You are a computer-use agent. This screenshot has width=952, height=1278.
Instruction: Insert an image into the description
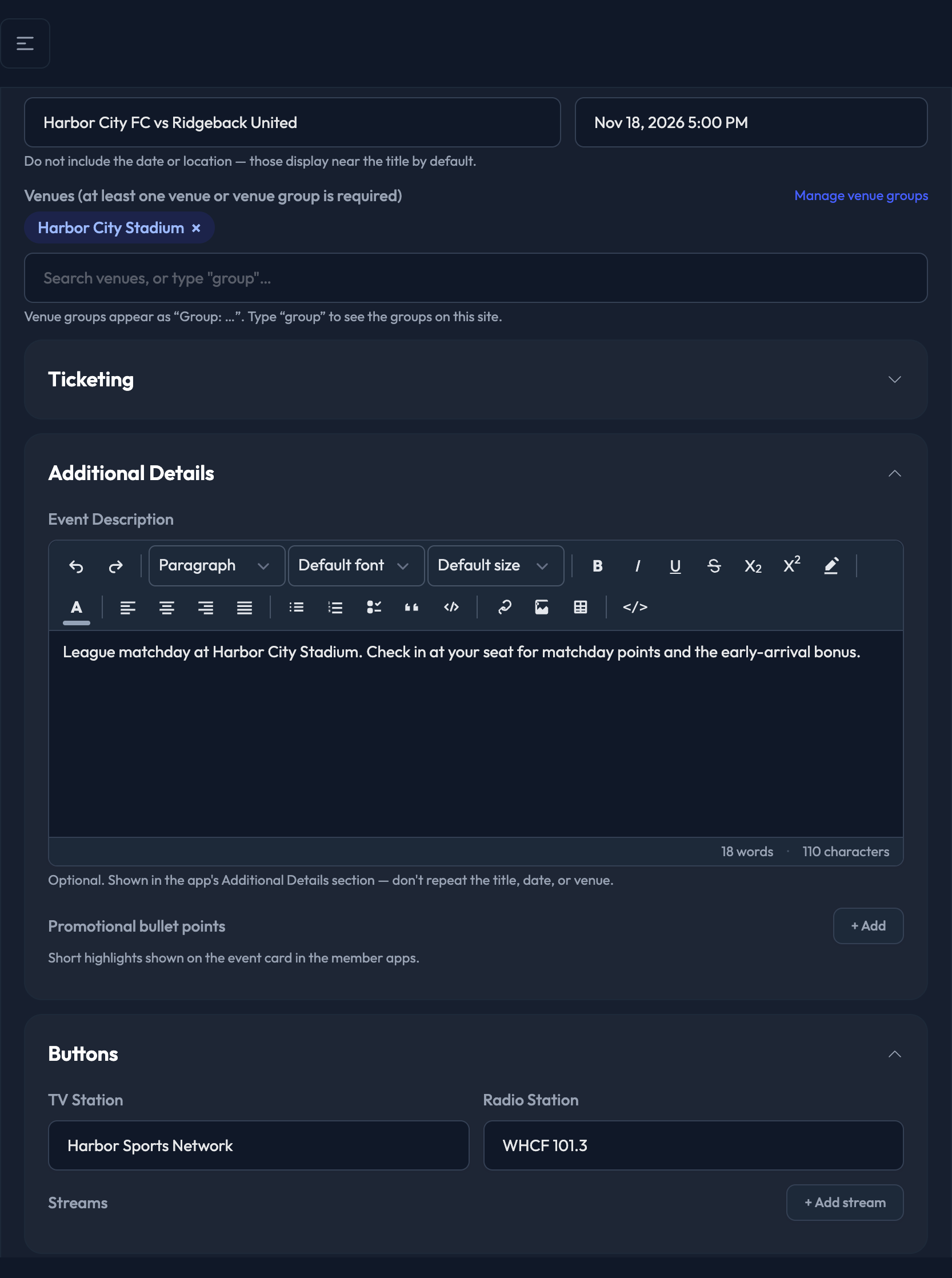(x=542, y=607)
